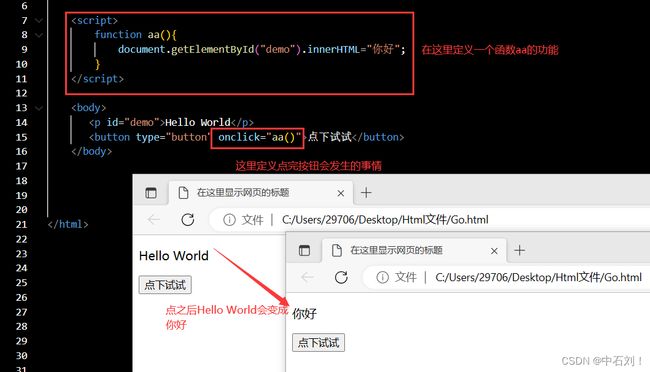Click the 你好 paragraph in the front browser

[304, 314]
